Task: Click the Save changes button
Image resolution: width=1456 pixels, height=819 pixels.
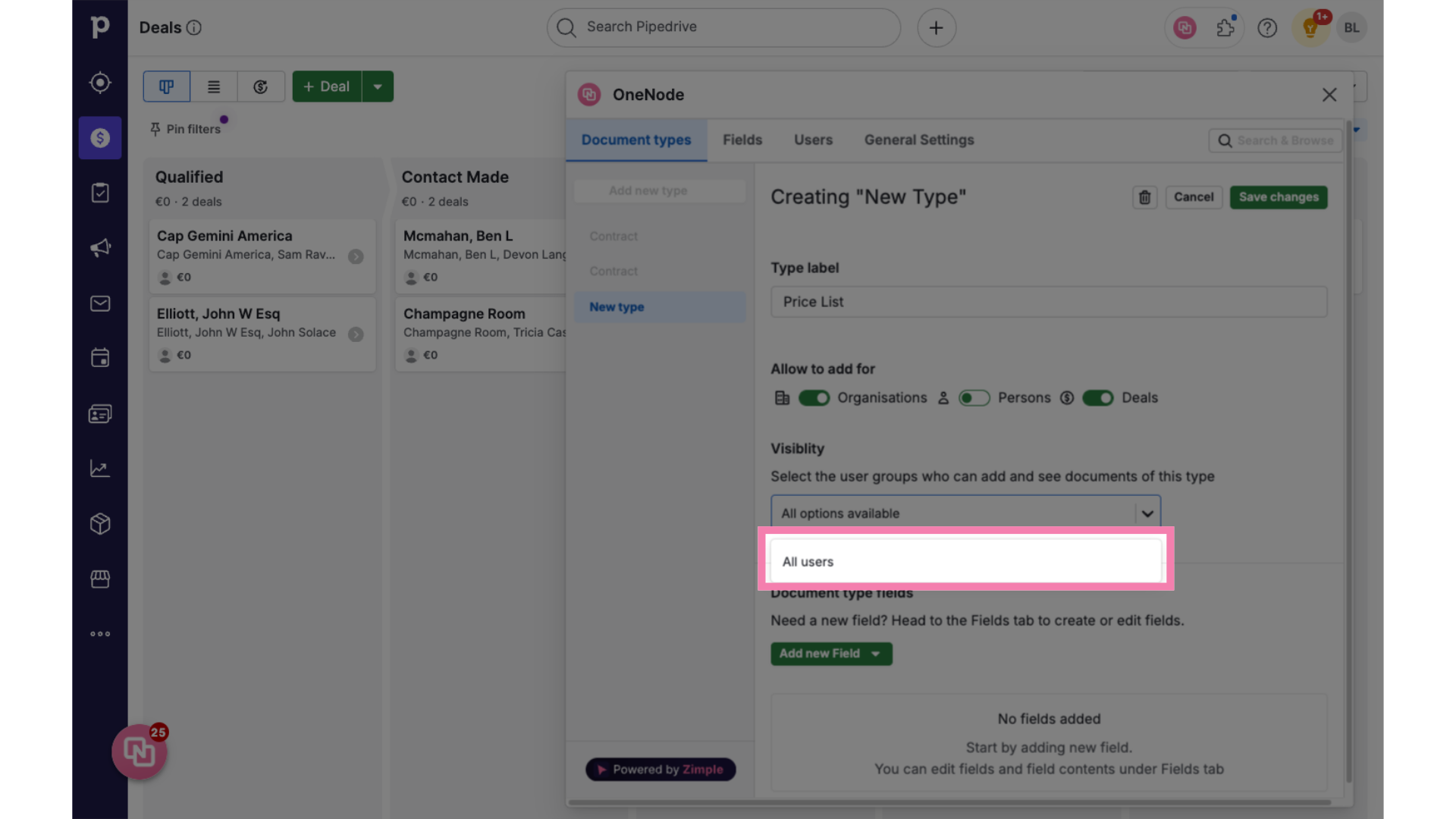Action: [1278, 197]
